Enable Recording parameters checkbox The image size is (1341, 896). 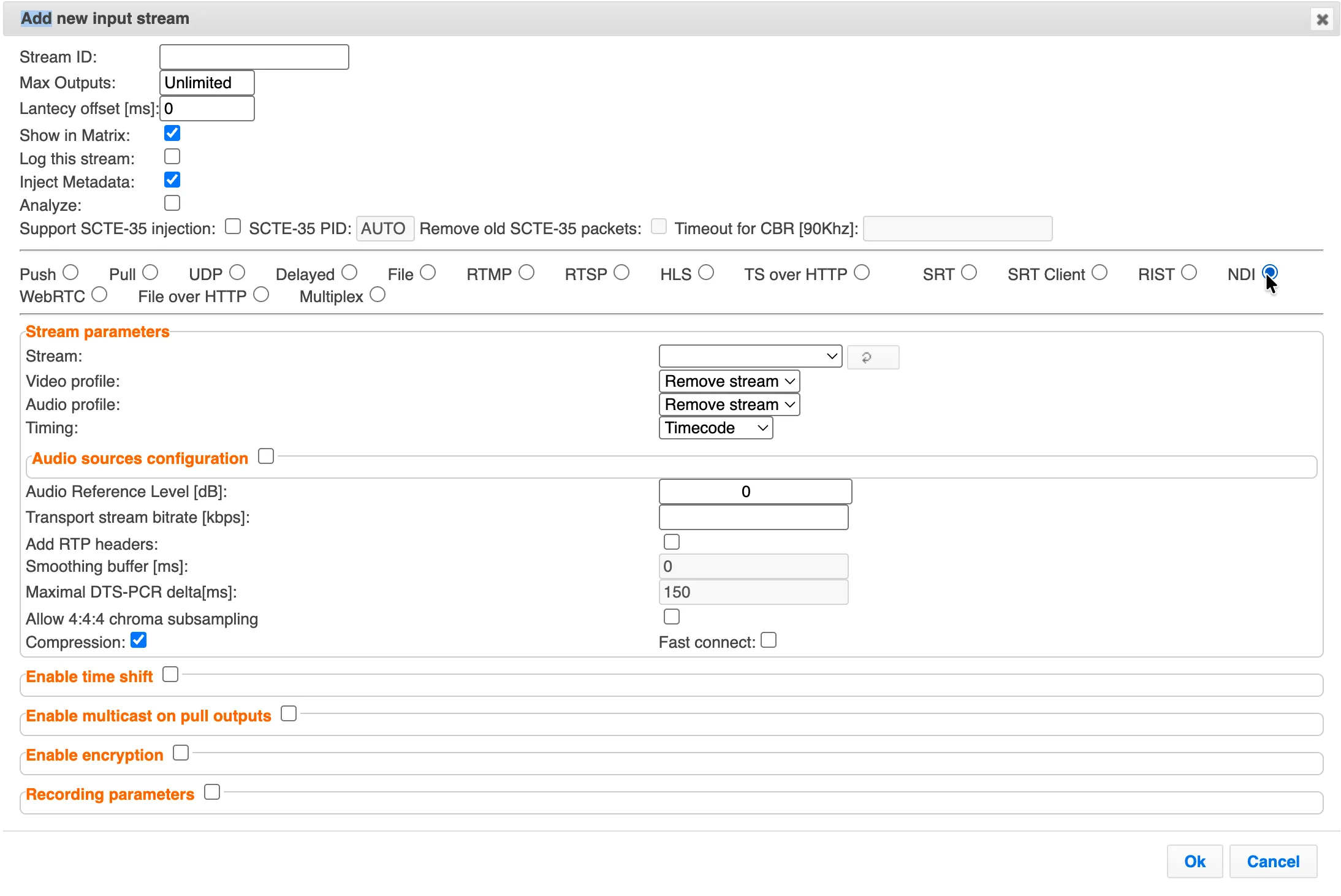(x=212, y=792)
